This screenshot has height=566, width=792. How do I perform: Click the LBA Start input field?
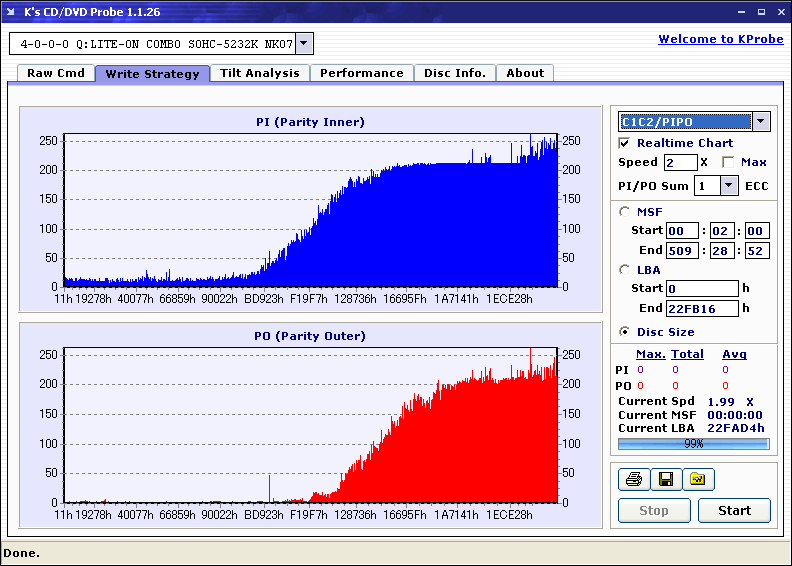pyautogui.click(x=702, y=289)
